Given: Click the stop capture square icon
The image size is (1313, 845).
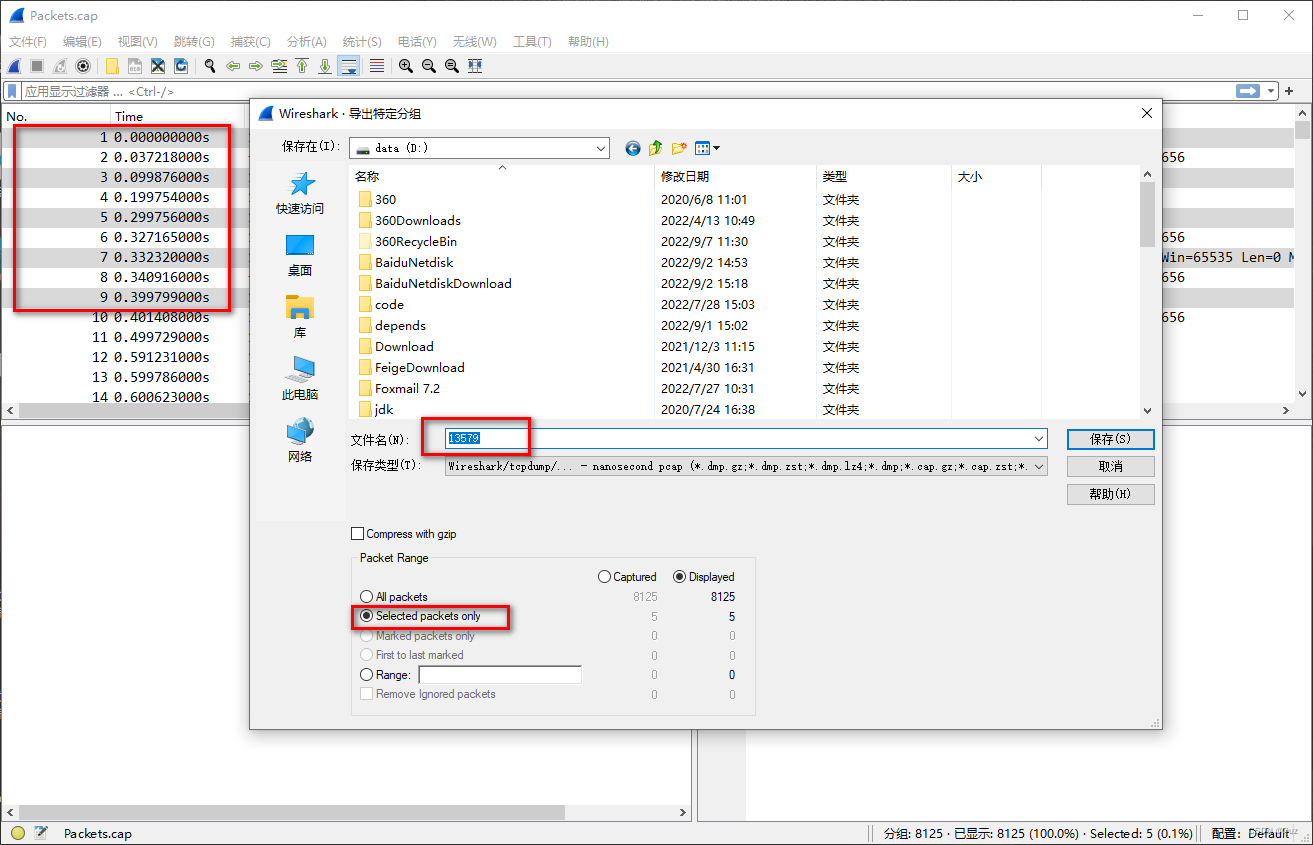Looking at the screenshot, I should tap(37, 66).
